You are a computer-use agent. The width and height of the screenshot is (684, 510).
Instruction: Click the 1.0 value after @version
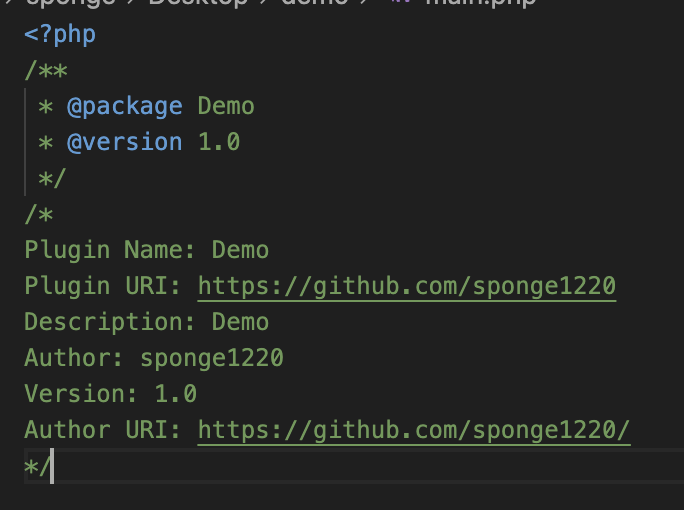pos(219,142)
